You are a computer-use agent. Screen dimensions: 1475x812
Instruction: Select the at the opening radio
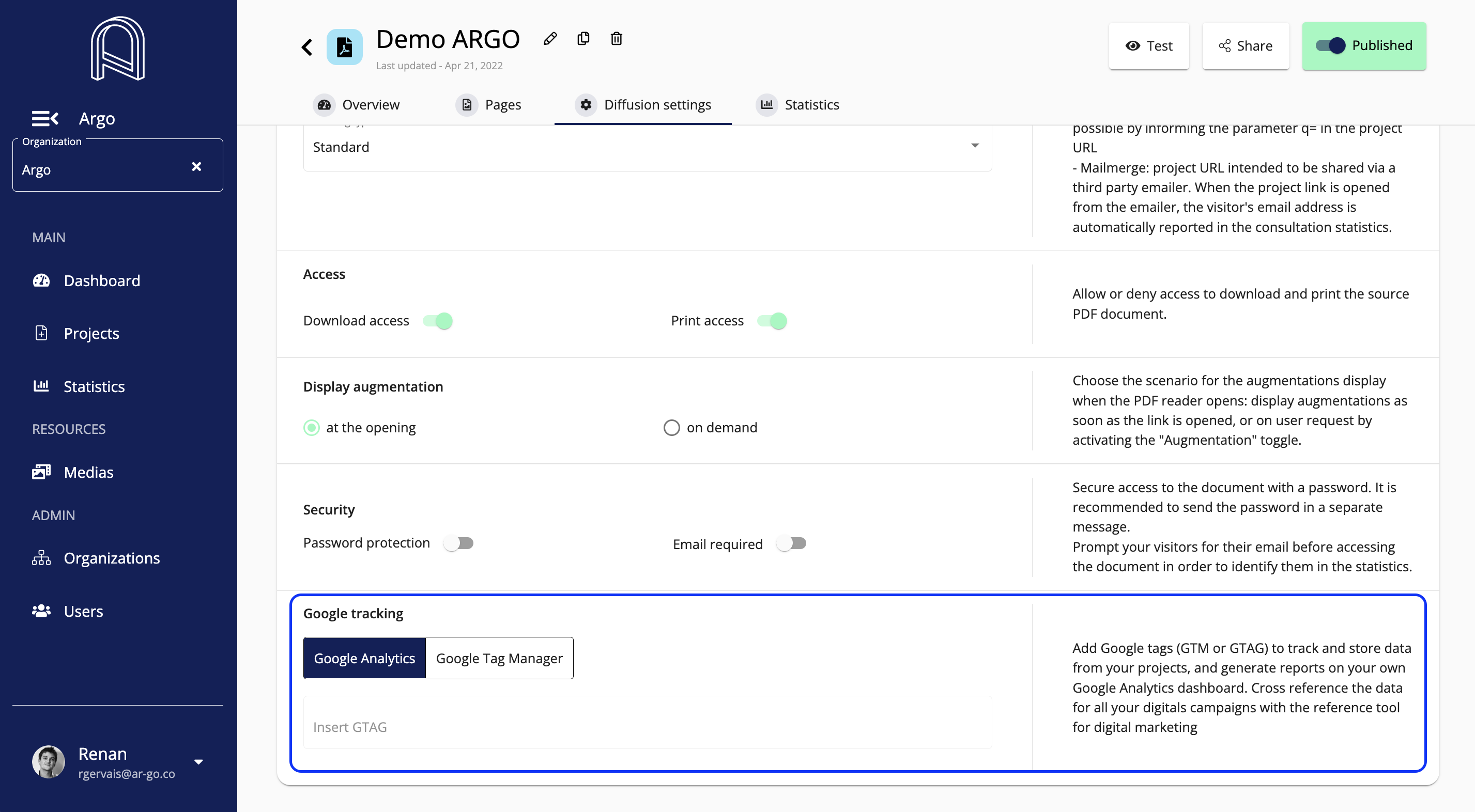coord(312,428)
